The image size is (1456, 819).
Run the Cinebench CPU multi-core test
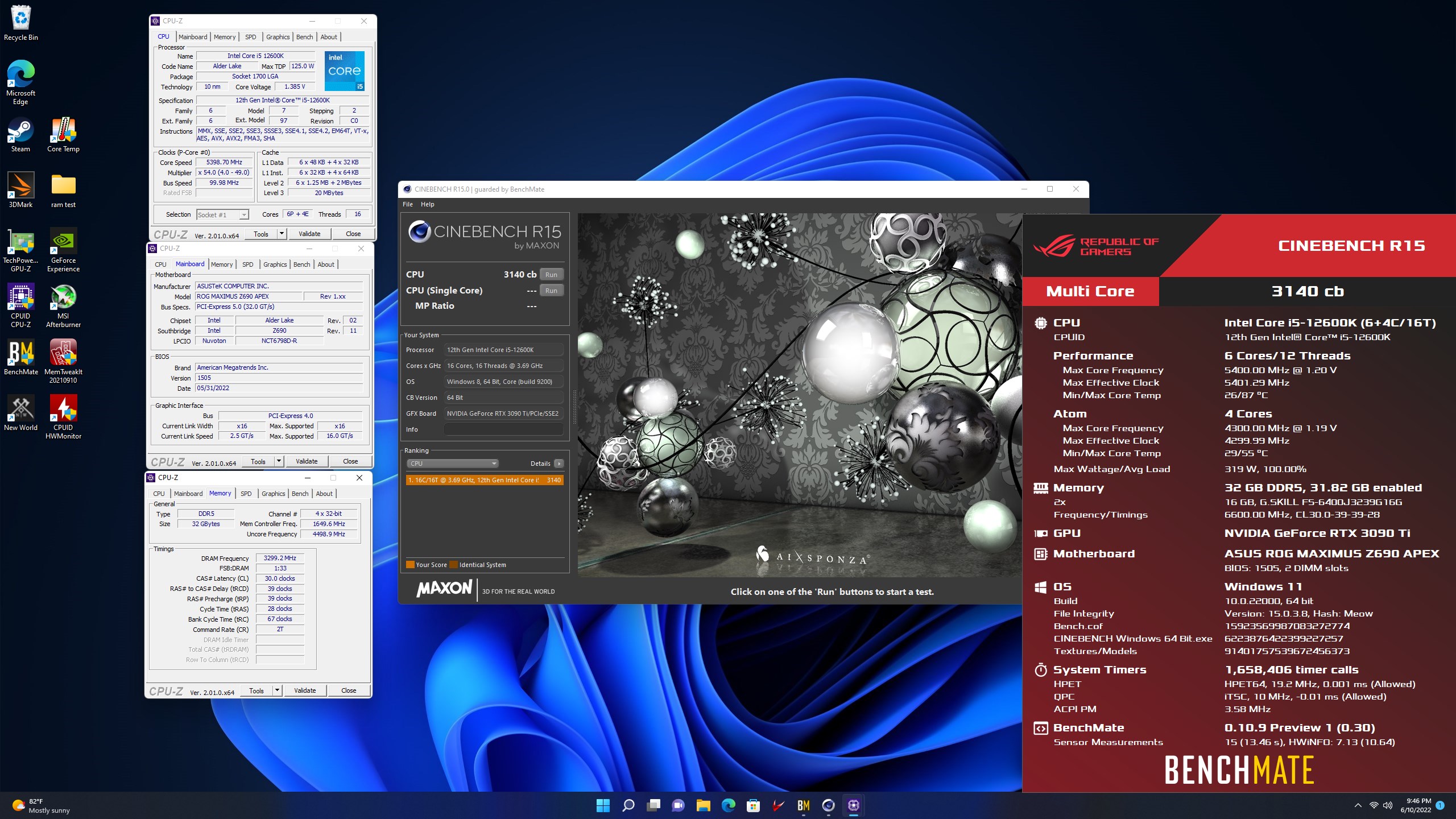551,275
